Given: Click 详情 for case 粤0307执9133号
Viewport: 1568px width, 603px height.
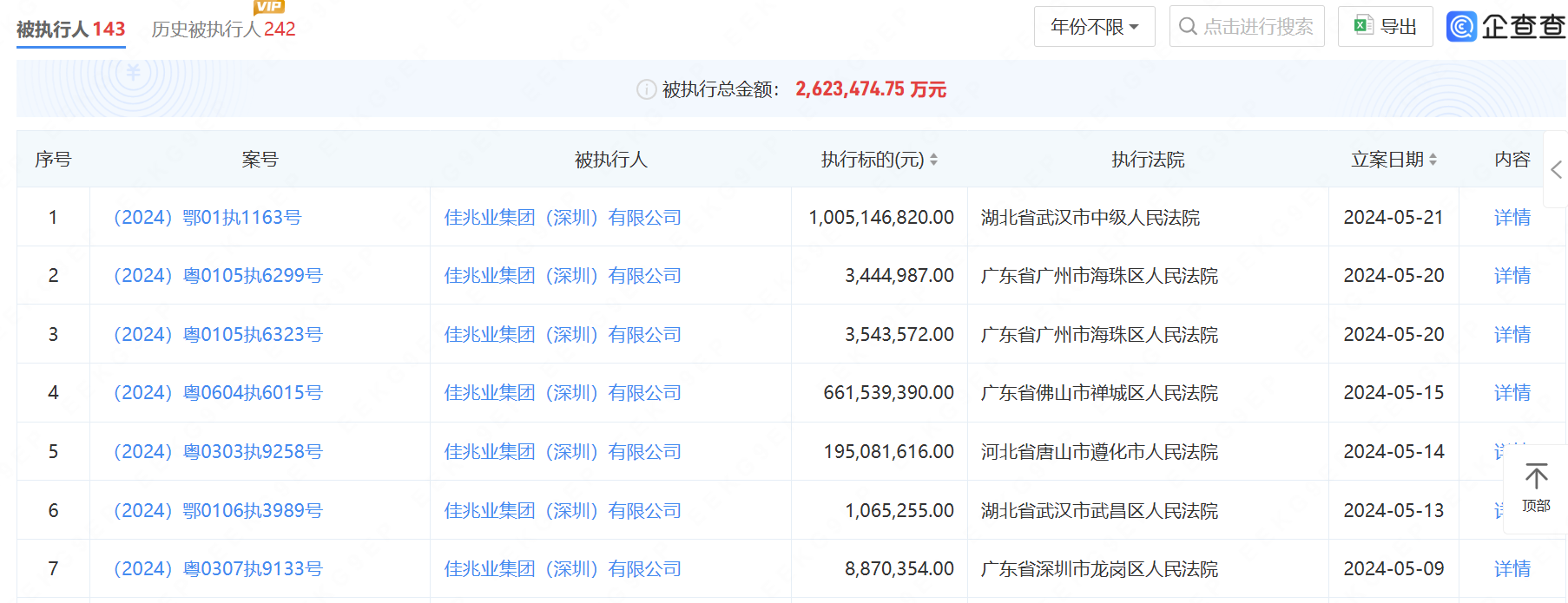Looking at the screenshot, I should click(x=1512, y=568).
